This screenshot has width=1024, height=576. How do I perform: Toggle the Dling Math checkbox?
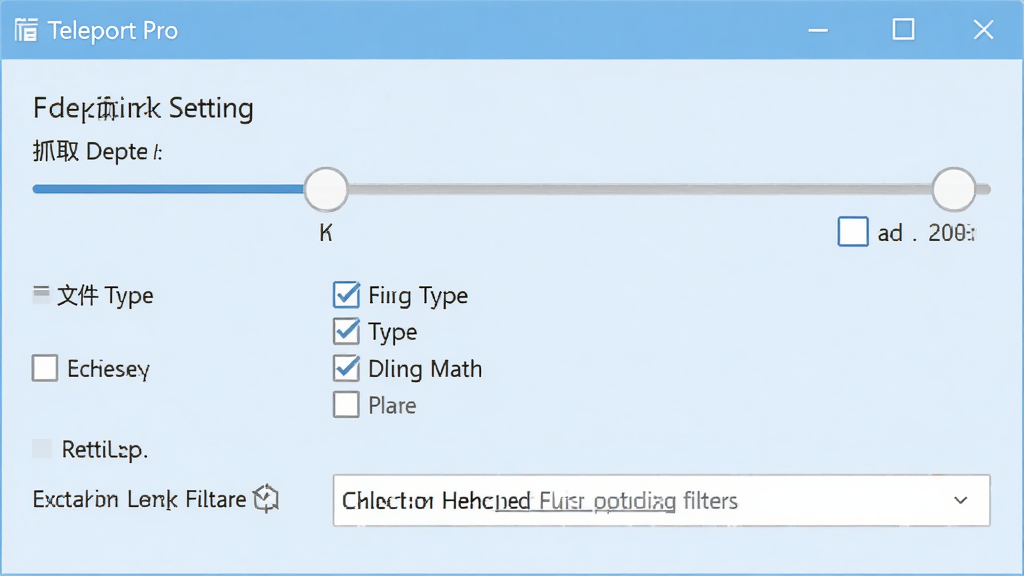[346, 368]
